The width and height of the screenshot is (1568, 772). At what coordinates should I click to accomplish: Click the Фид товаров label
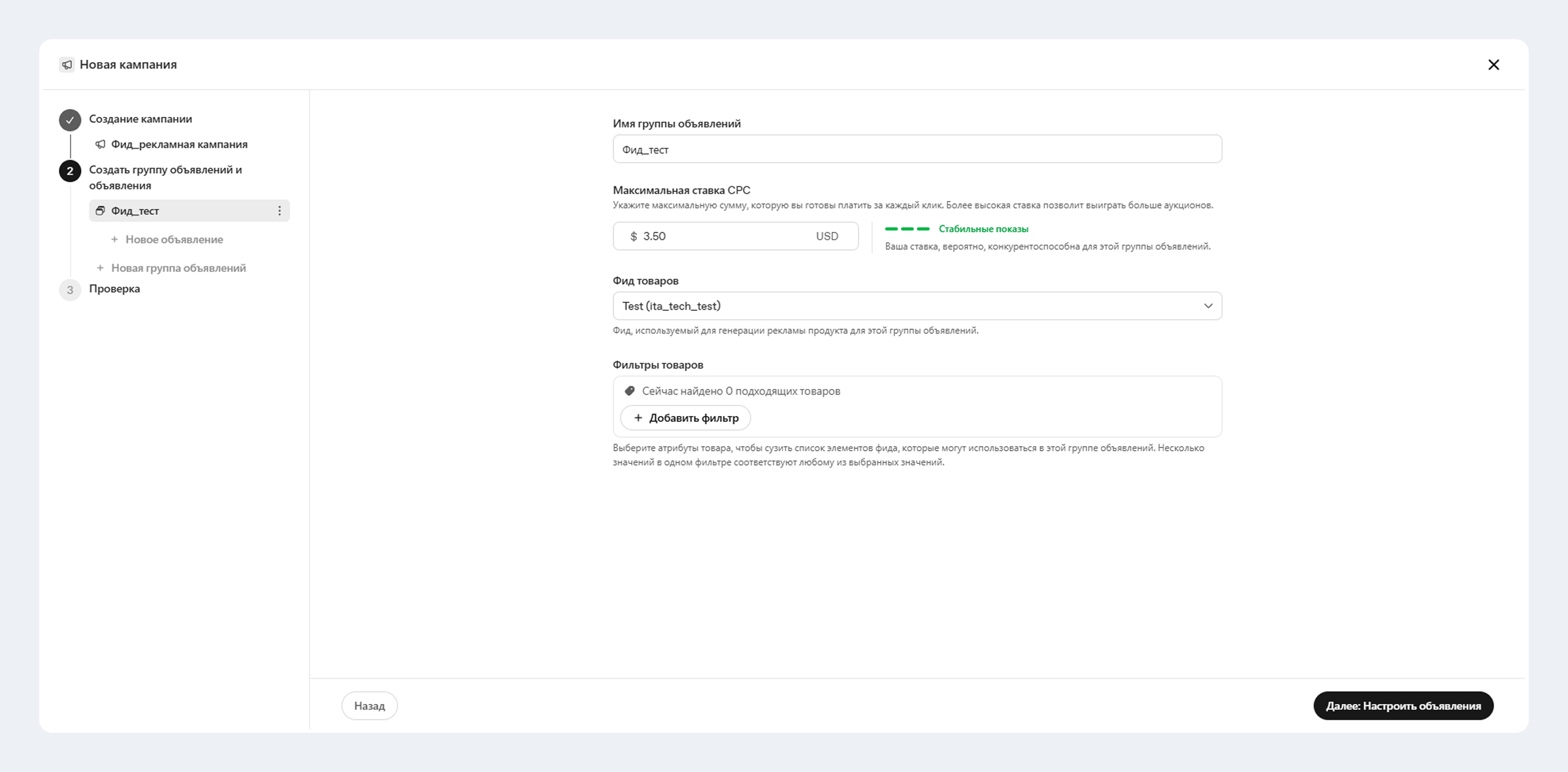click(x=645, y=281)
